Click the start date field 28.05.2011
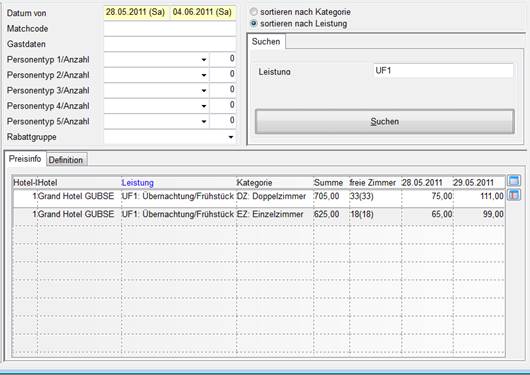Screen dimensions: 530x375 135,12
